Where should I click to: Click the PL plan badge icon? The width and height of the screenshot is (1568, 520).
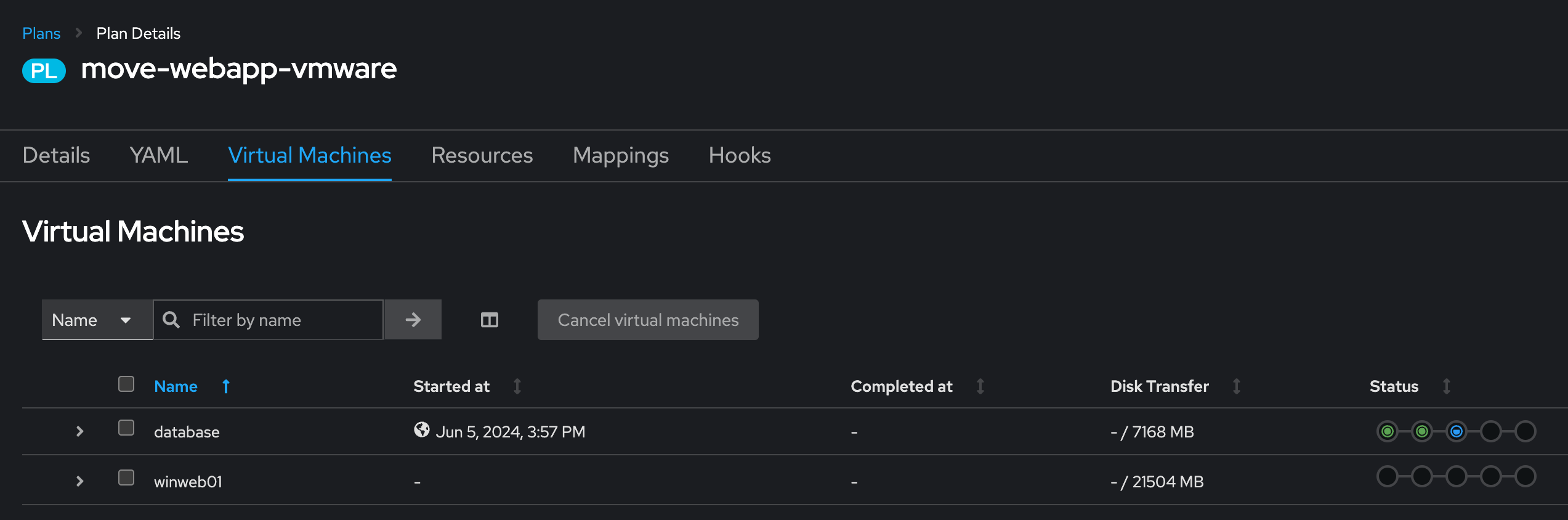tap(44, 71)
